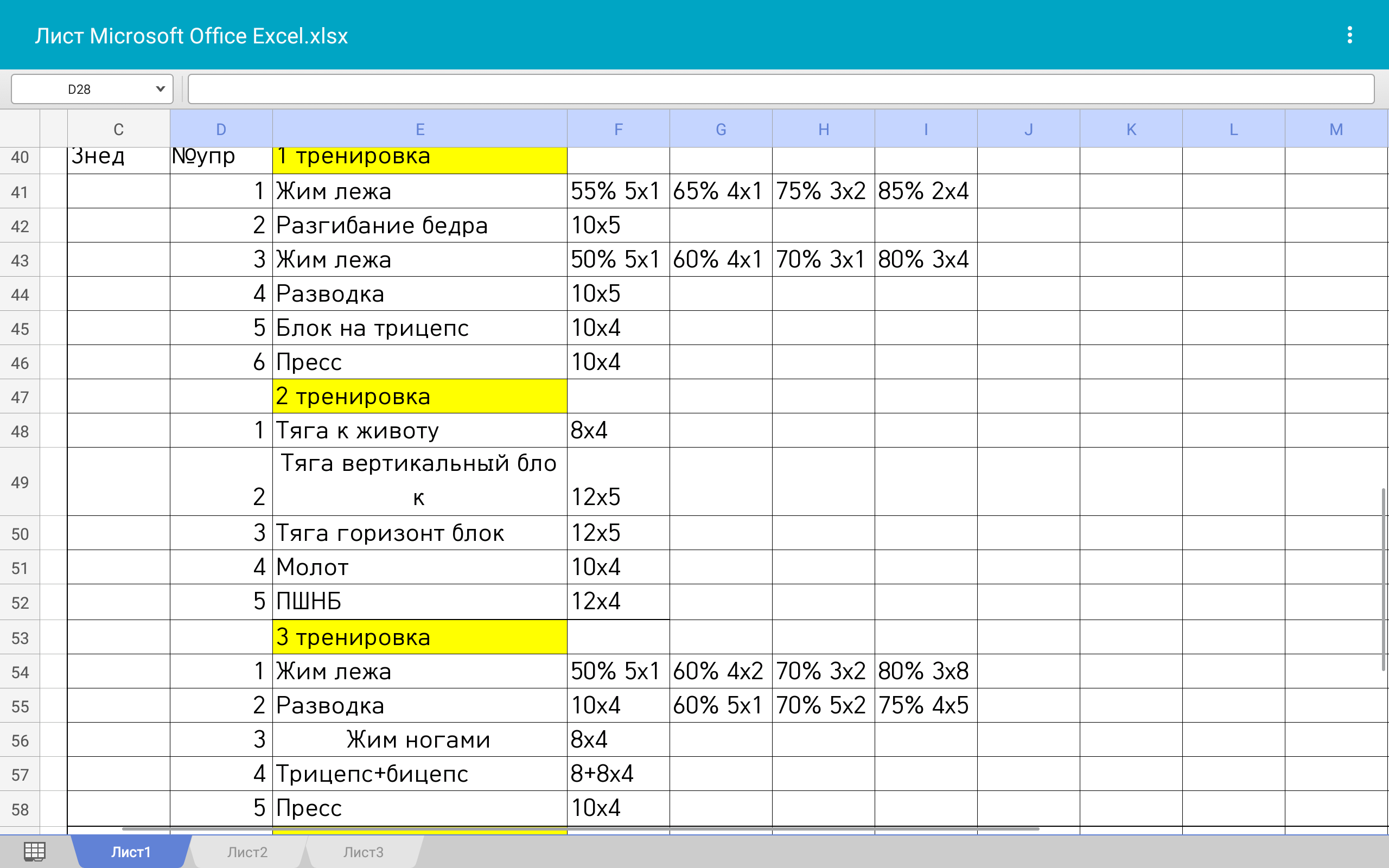Select column M header
The height and width of the screenshot is (868, 1389).
[x=1336, y=129]
